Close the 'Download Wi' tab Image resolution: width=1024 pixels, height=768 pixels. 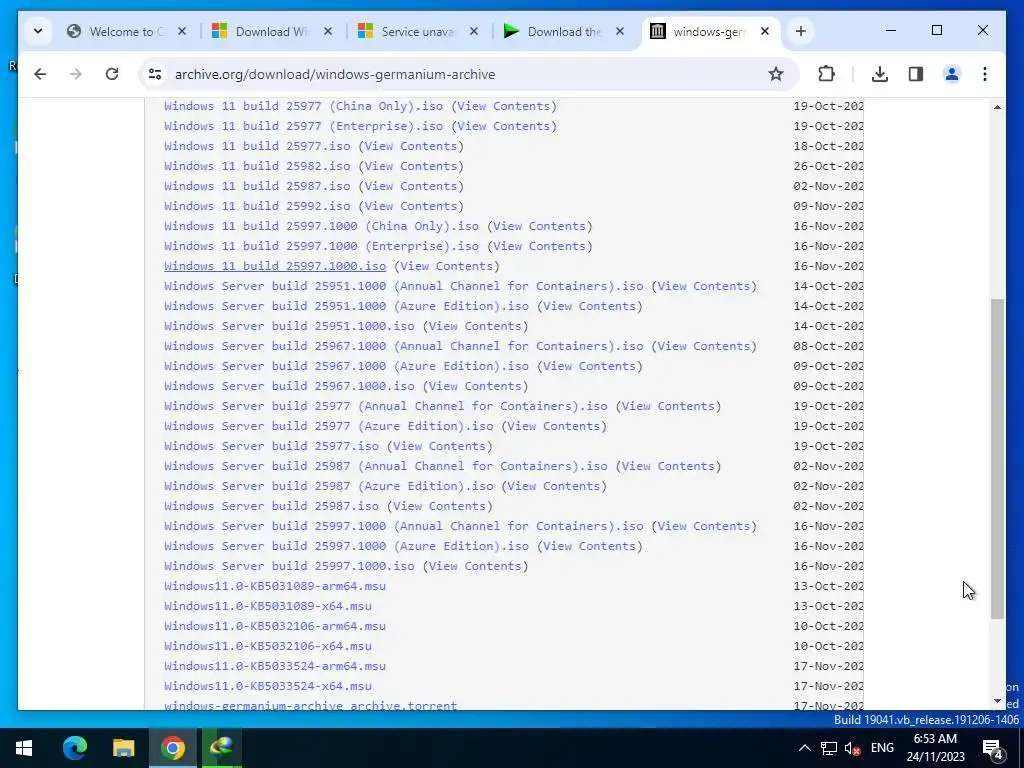(328, 31)
